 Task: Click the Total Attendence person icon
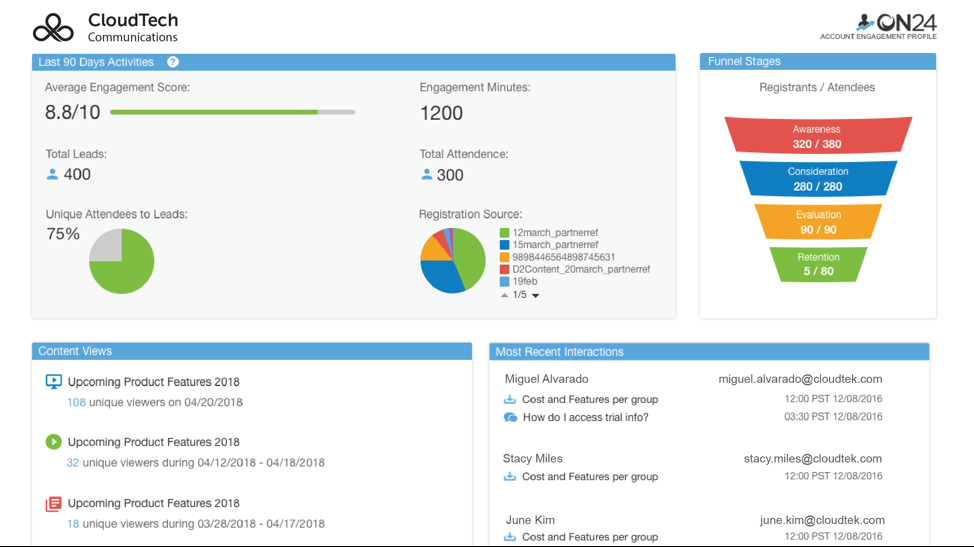tap(426, 174)
